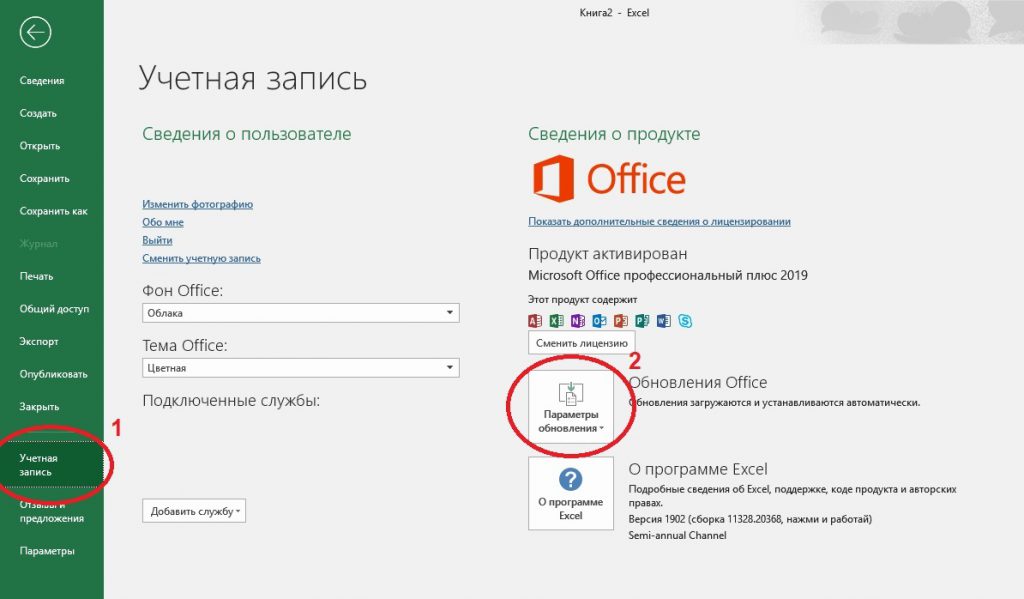Click the large Учетная запись page heading
This screenshot has width=1024, height=599.
[253, 78]
